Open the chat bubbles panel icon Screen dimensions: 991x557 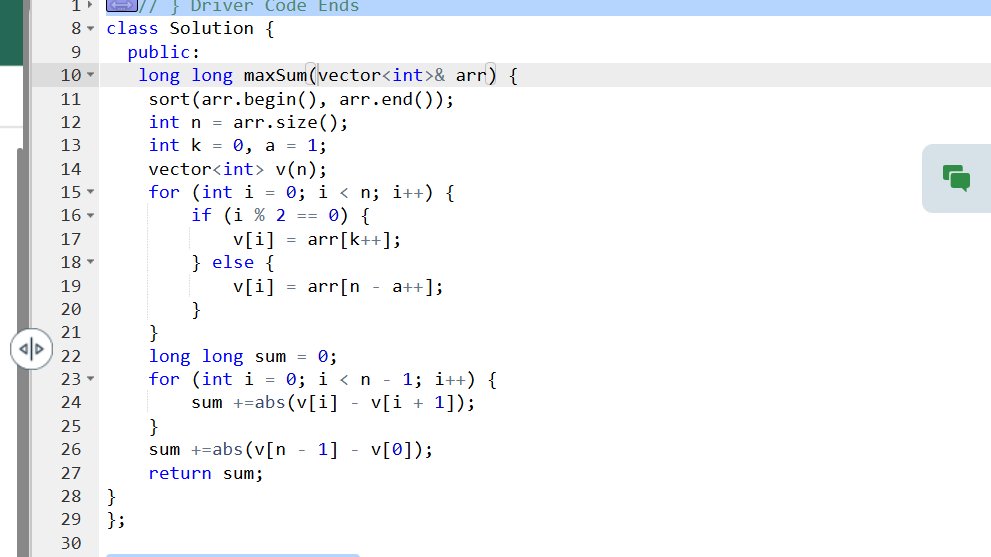point(956,178)
